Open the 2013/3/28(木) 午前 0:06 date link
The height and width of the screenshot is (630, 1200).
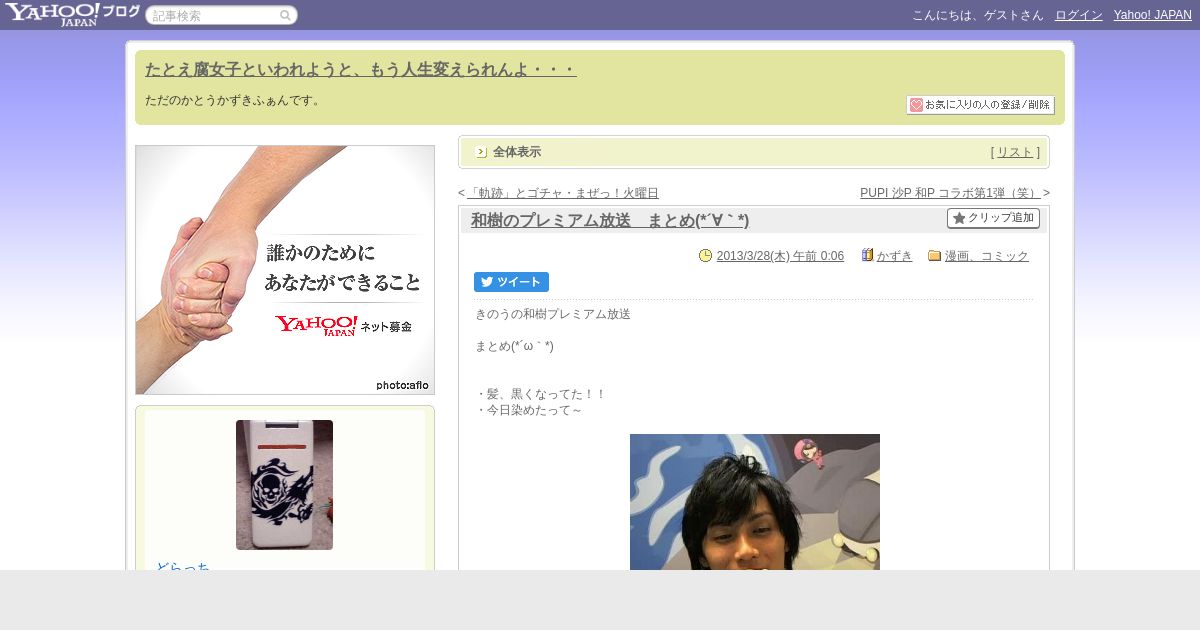(x=780, y=256)
